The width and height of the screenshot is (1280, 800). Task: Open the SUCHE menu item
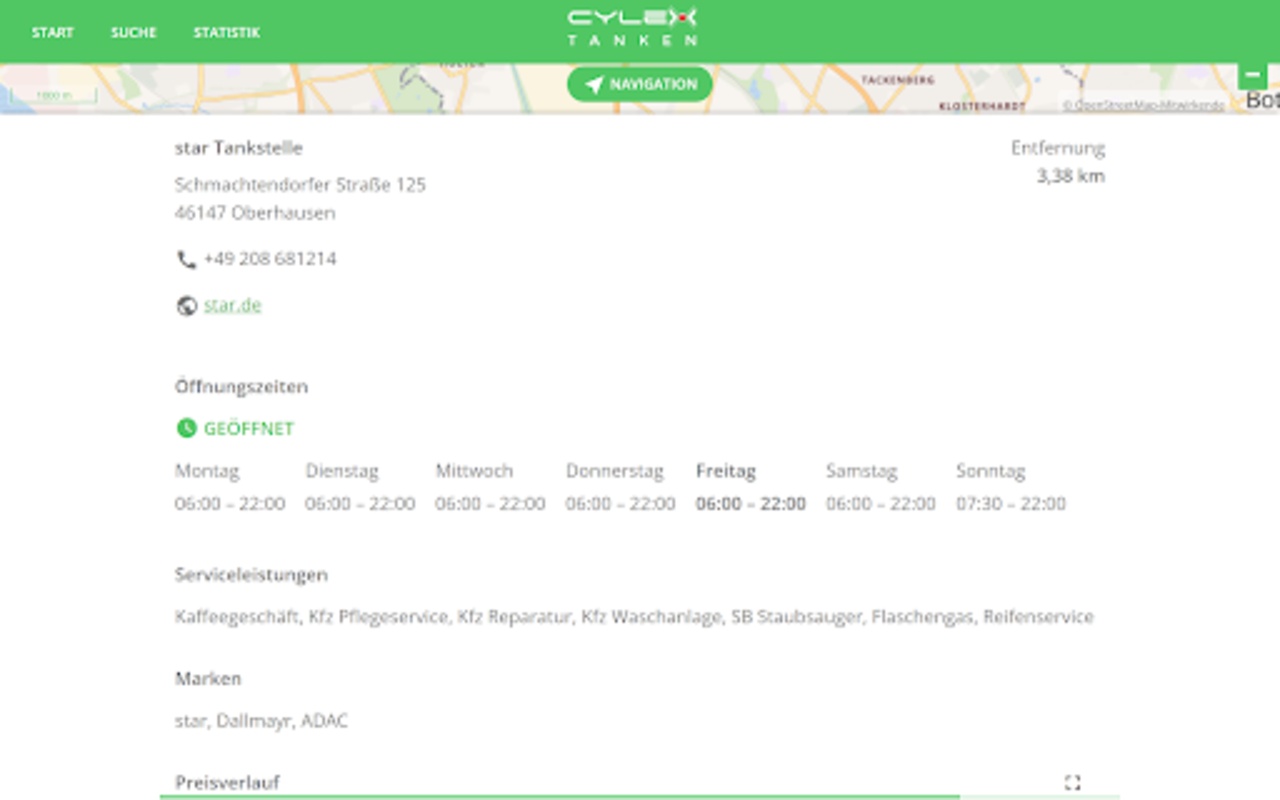pos(133,32)
